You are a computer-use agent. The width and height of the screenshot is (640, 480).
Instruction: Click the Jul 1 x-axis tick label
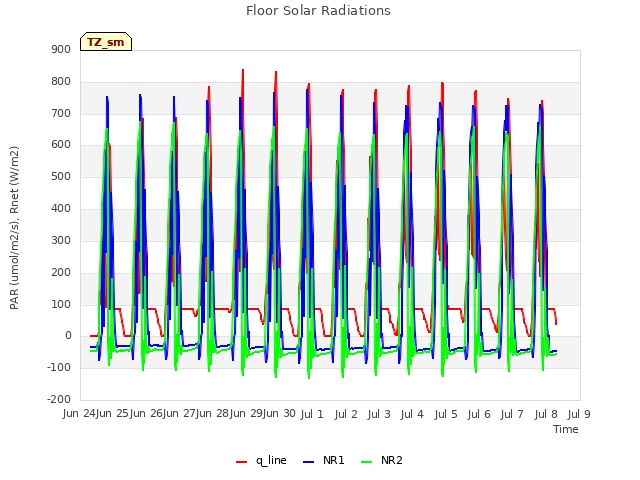pos(312,414)
